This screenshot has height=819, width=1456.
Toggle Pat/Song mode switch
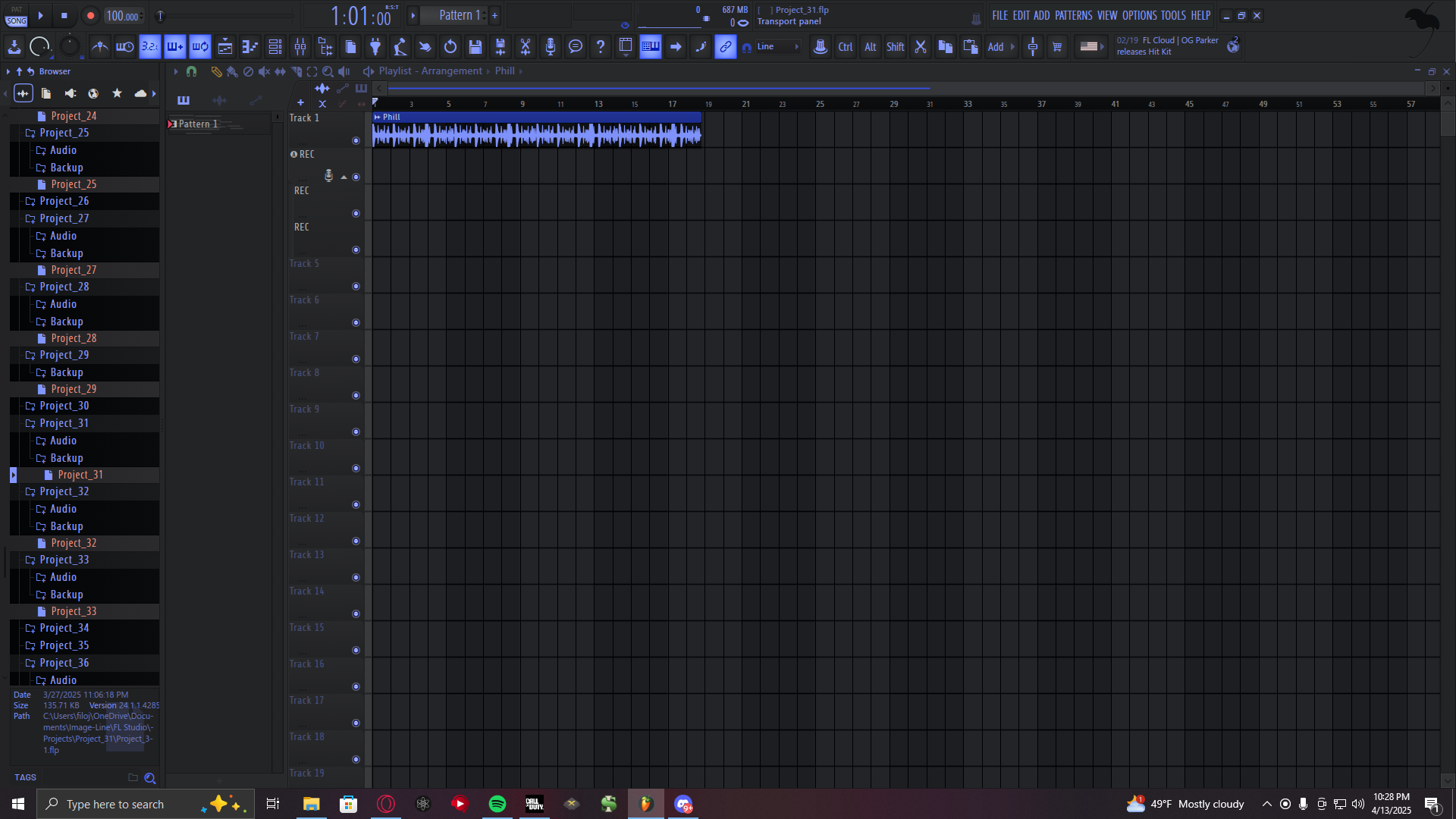click(x=17, y=15)
